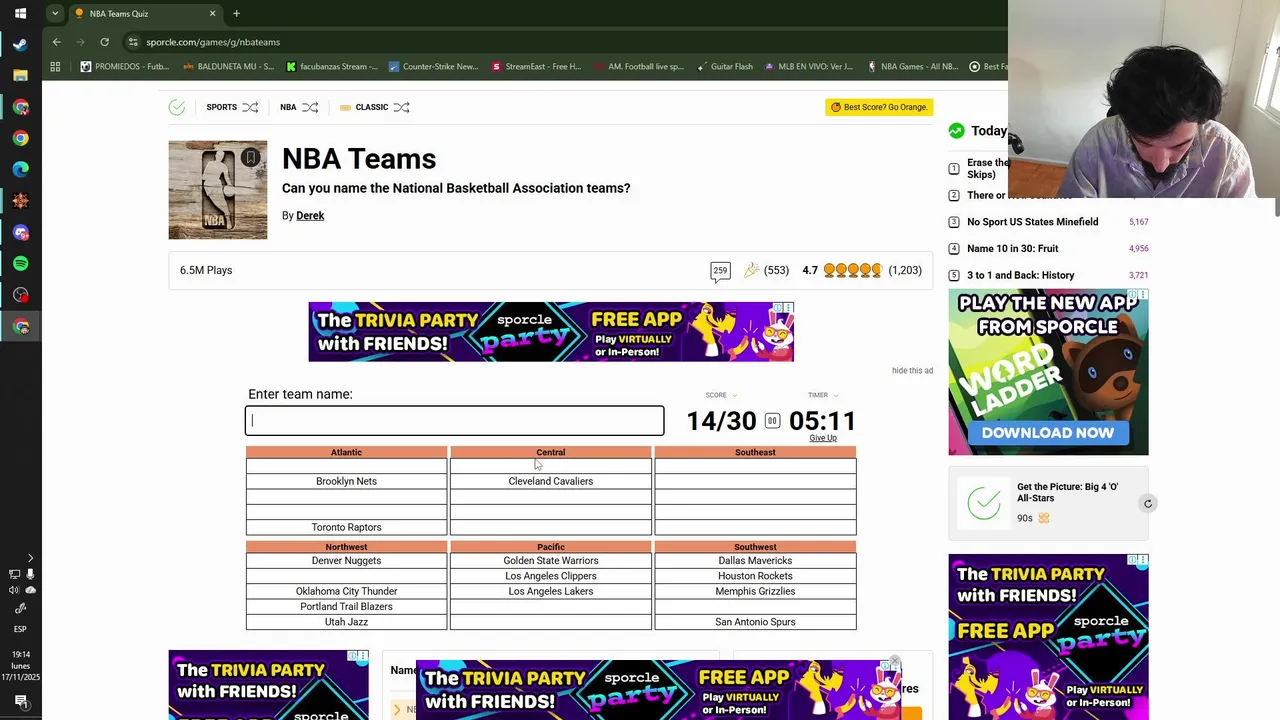This screenshot has width=1280, height=720.
Task: Click the green checkmark played icon
Action: click(x=177, y=107)
